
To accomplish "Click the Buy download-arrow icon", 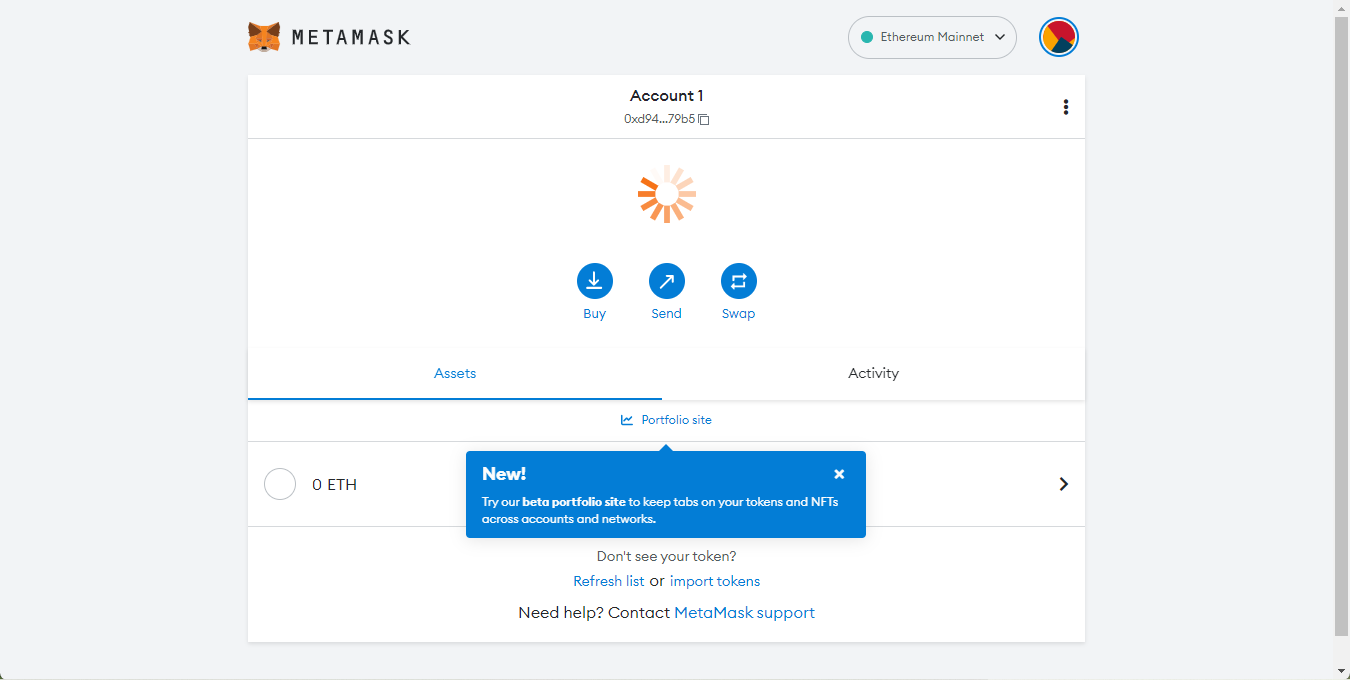I will [594, 281].
